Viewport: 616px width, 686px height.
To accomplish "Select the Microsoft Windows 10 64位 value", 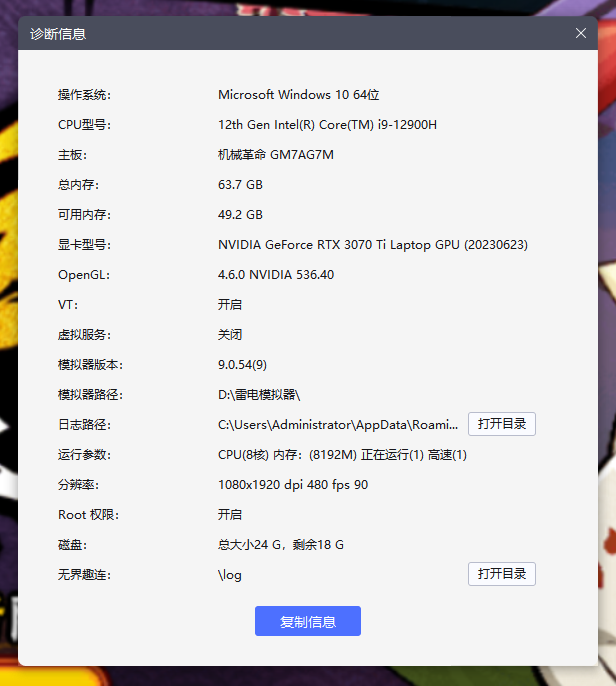I will pos(298,95).
